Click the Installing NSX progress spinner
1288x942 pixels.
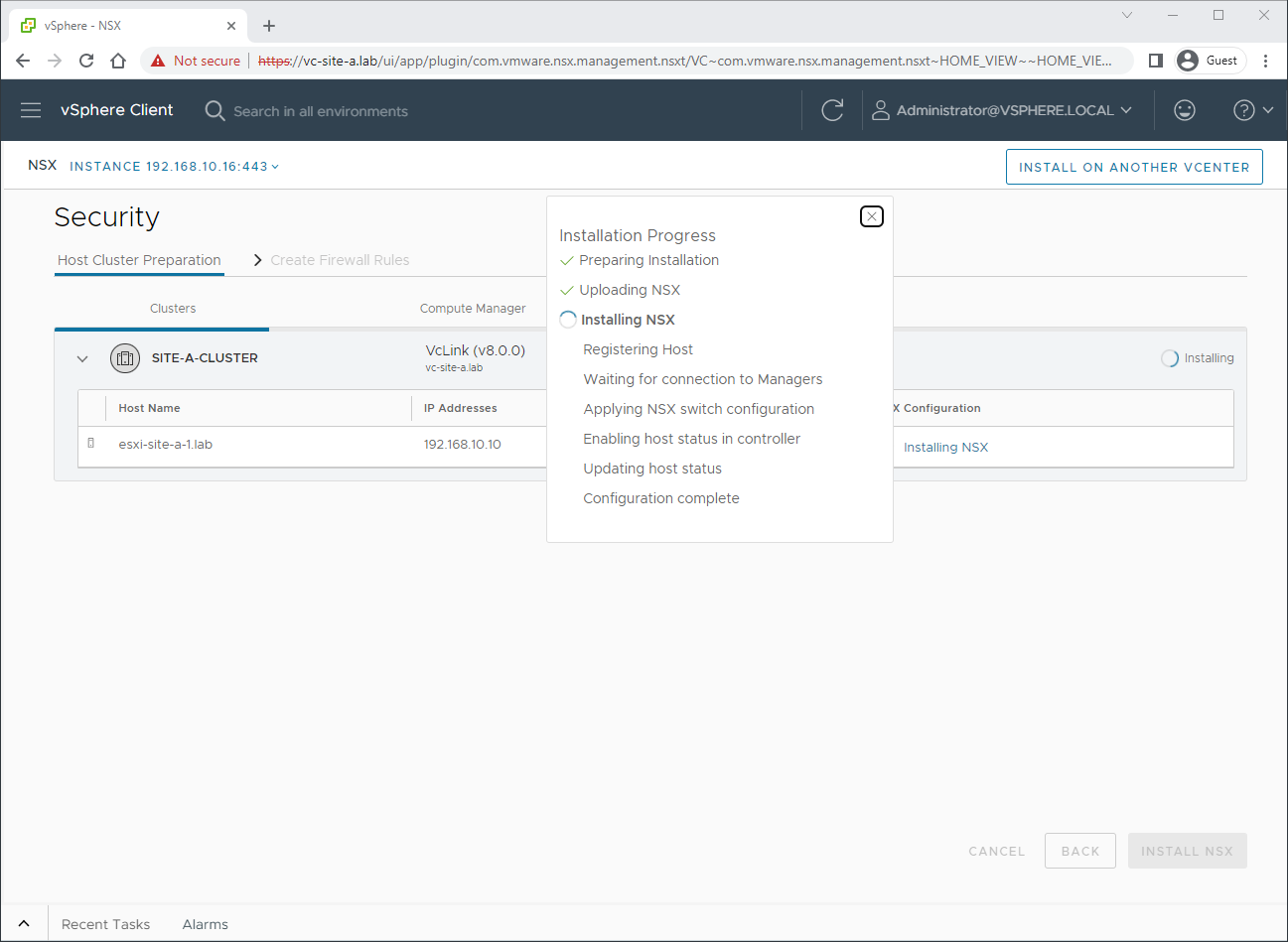[x=568, y=320]
